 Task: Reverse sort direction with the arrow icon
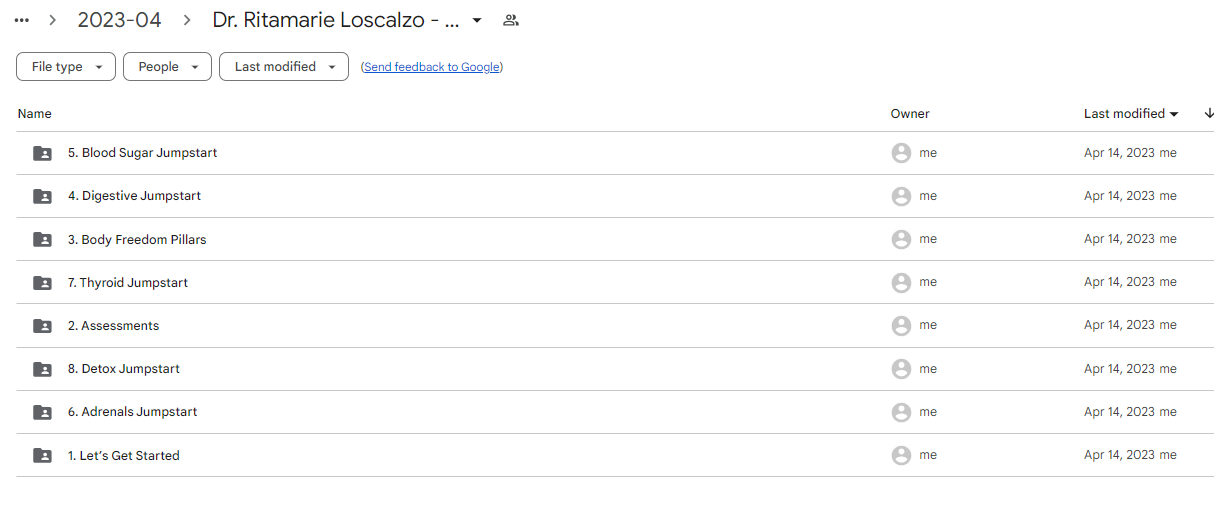point(1209,113)
